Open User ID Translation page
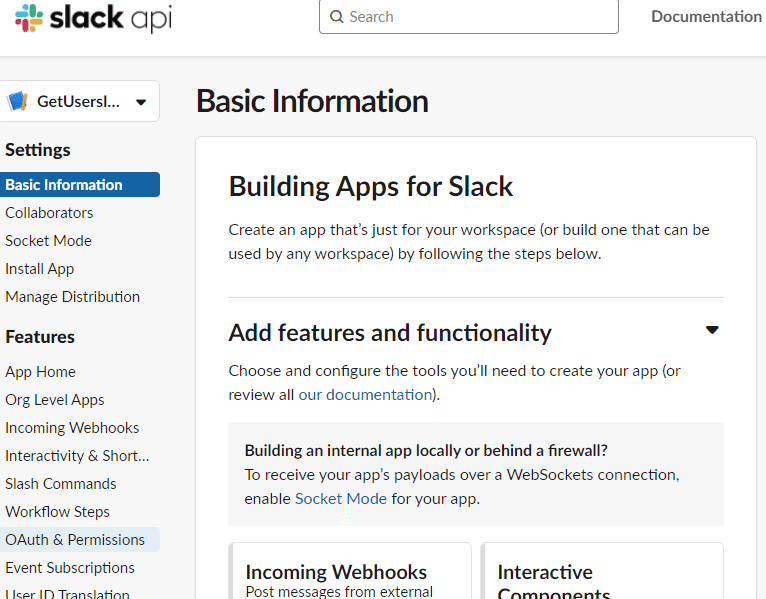The width and height of the screenshot is (766, 599). [x=67, y=593]
